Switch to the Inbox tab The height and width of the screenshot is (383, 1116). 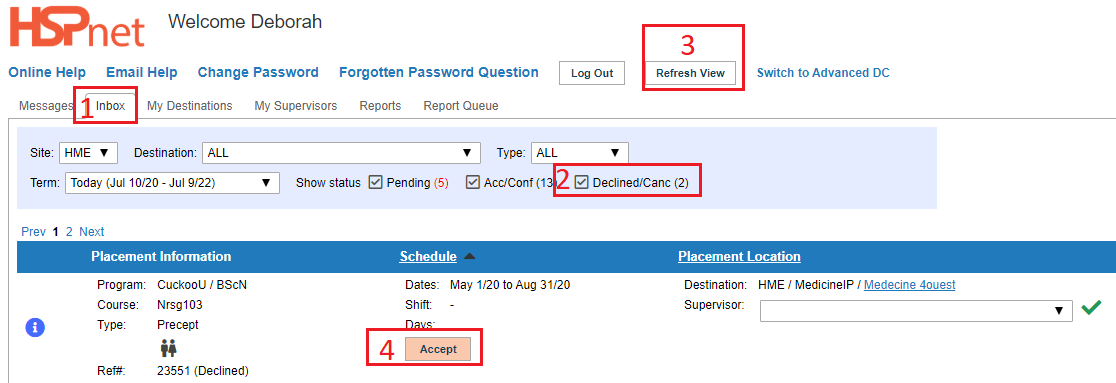point(110,106)
